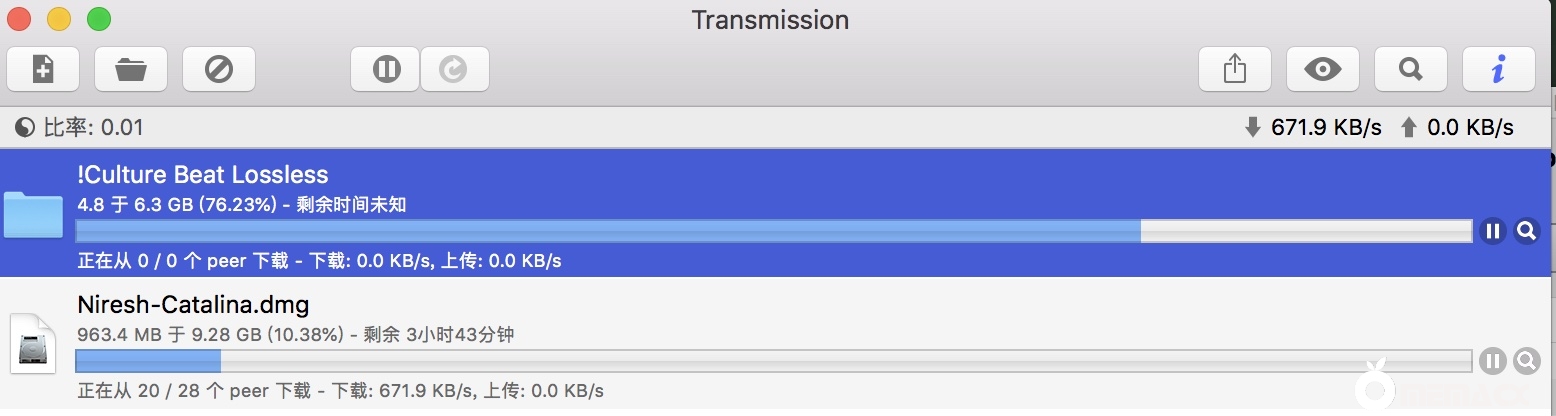
Task: Open the torrent inspector info icon
Action: click(x=1498, y=69)
